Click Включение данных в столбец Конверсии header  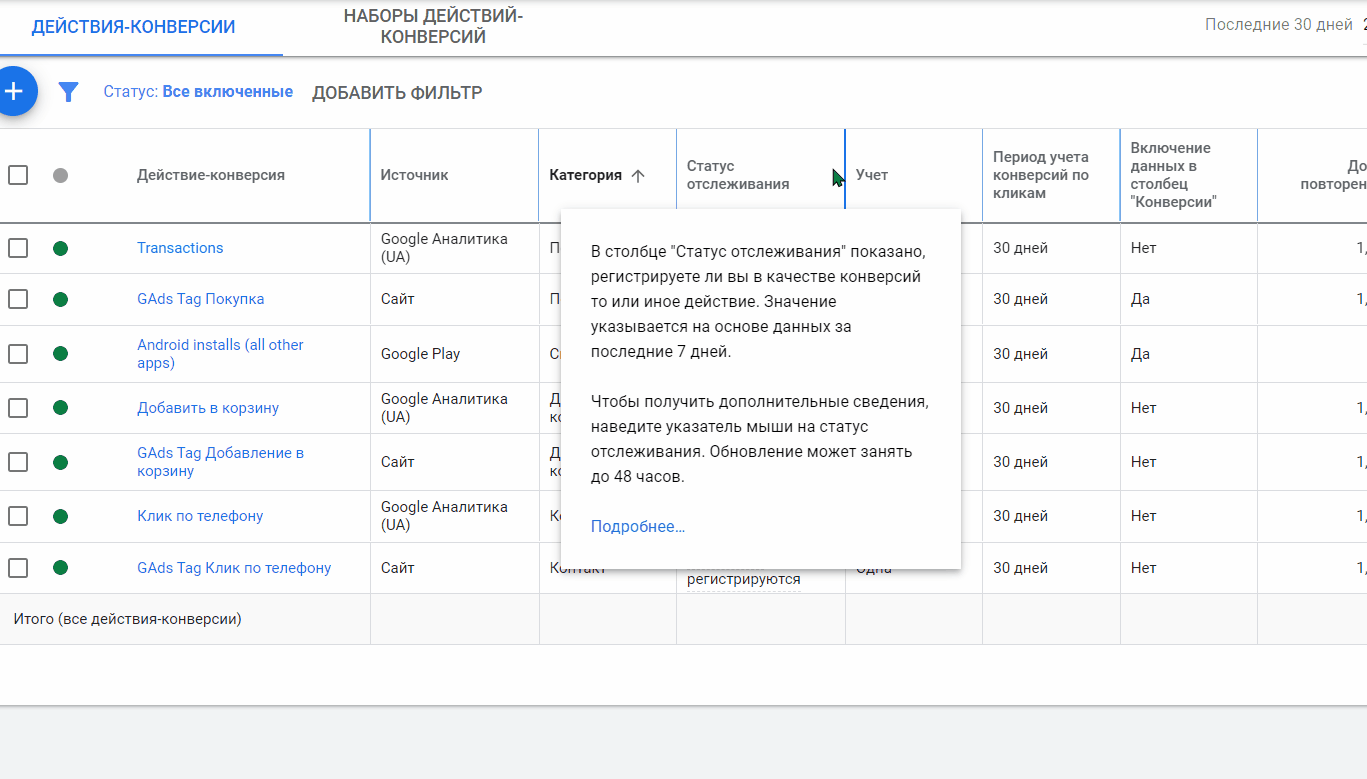1174,175
